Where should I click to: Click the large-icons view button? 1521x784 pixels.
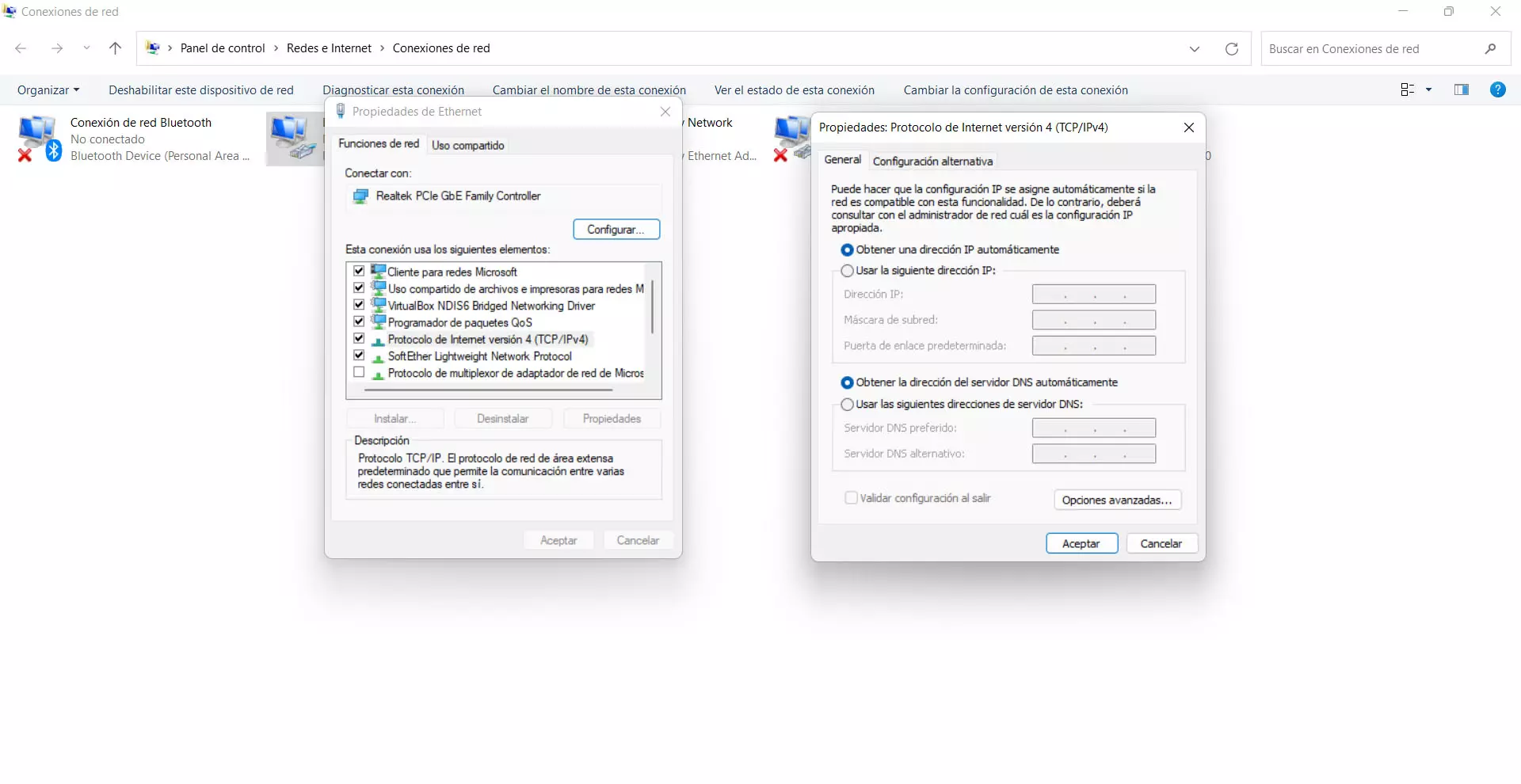[1408, 89]
